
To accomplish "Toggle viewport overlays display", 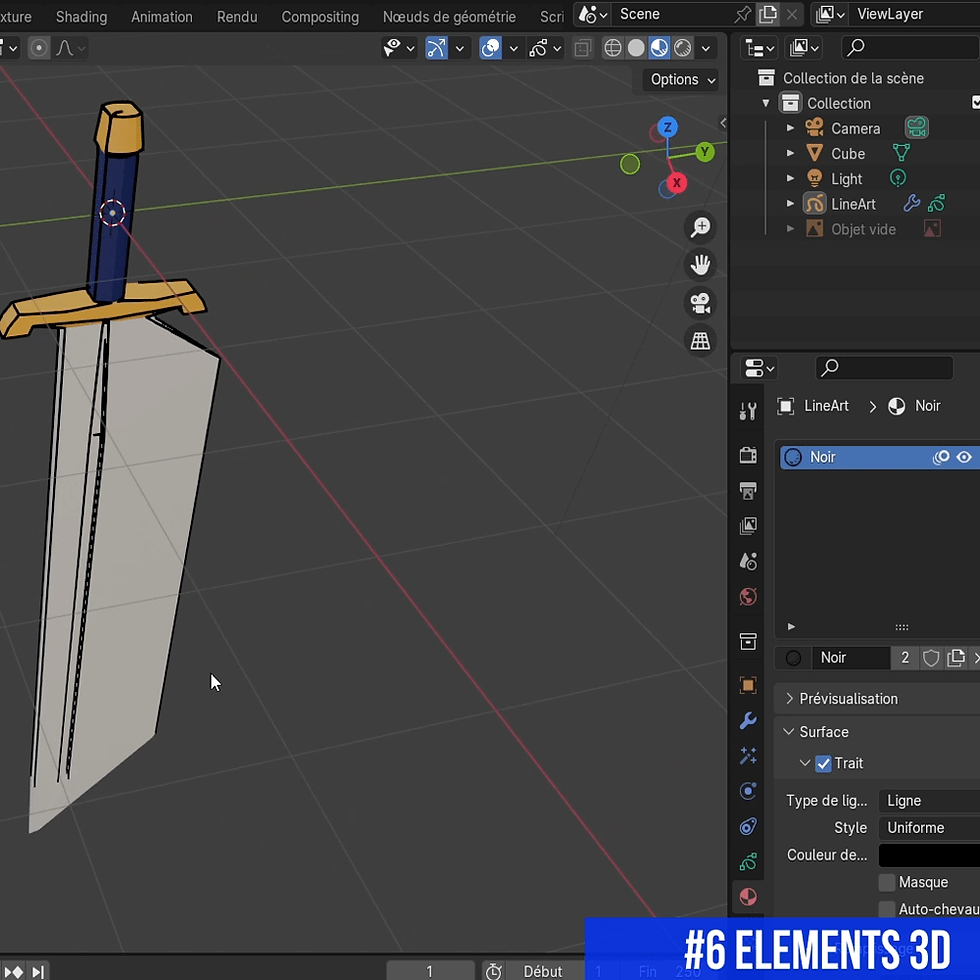I will point(491,48).
